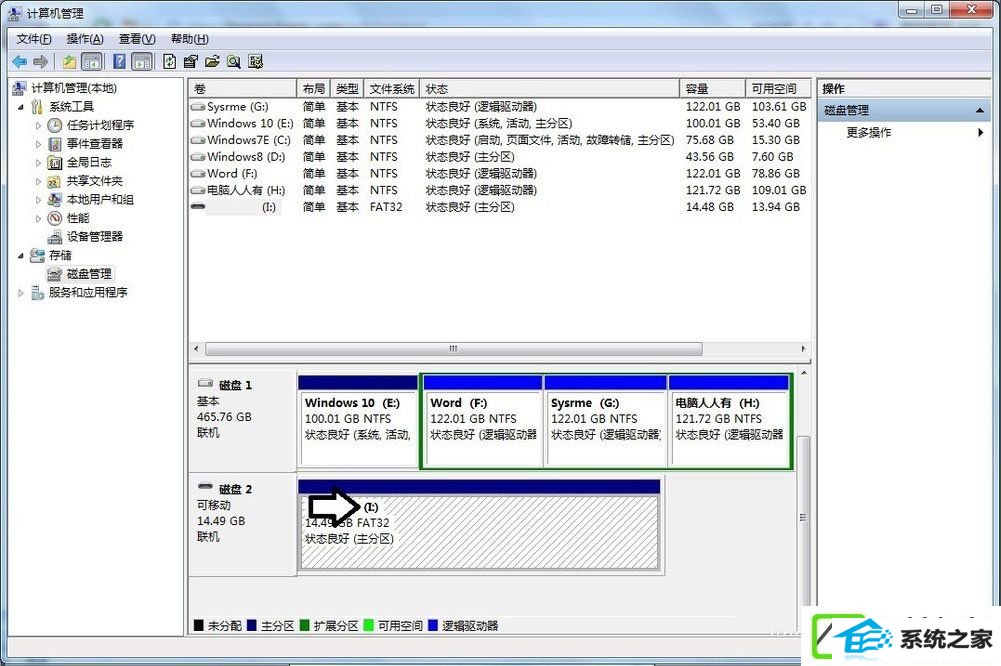
Task: Click the volume list horizontal scrollbar
Action: click(x=454, y=349)
